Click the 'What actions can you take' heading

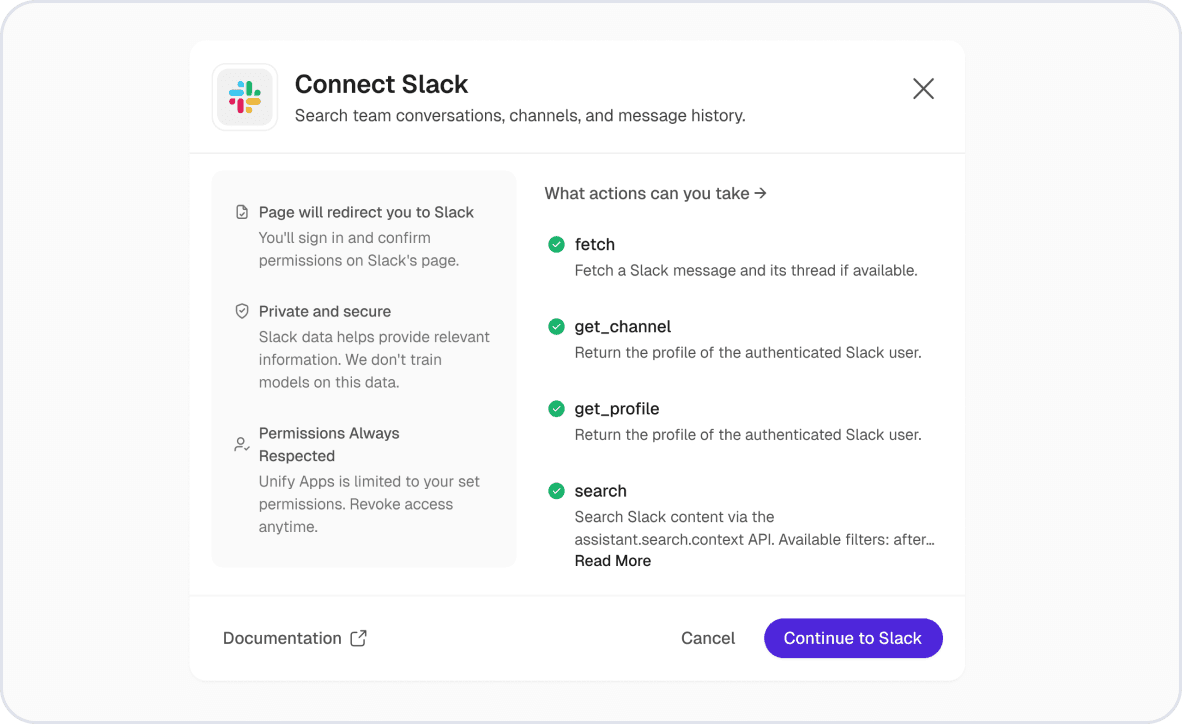(x=655, y=193)
